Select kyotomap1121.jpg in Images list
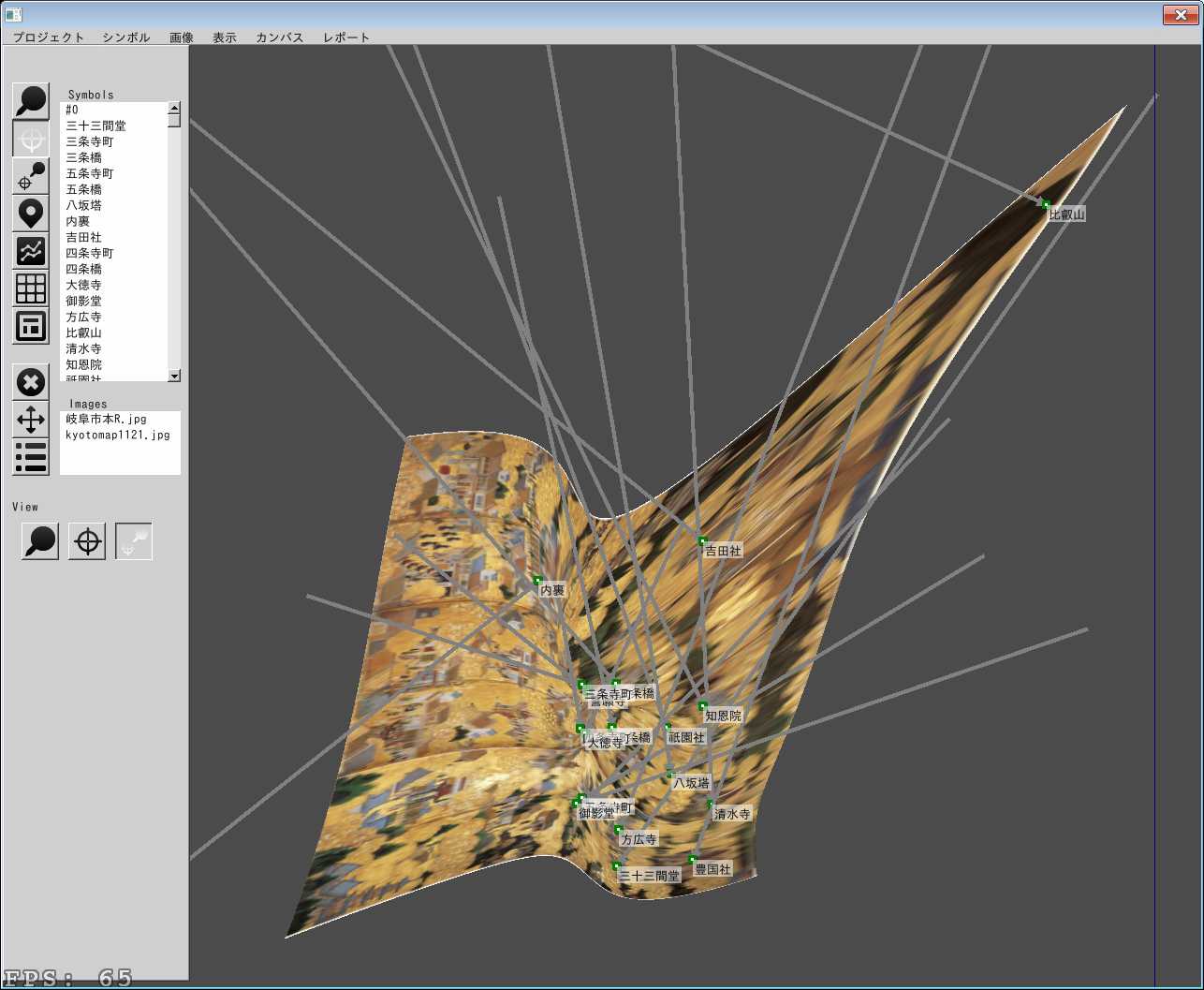The height and width of the screenshot is (990, 1204). point(120,435)
